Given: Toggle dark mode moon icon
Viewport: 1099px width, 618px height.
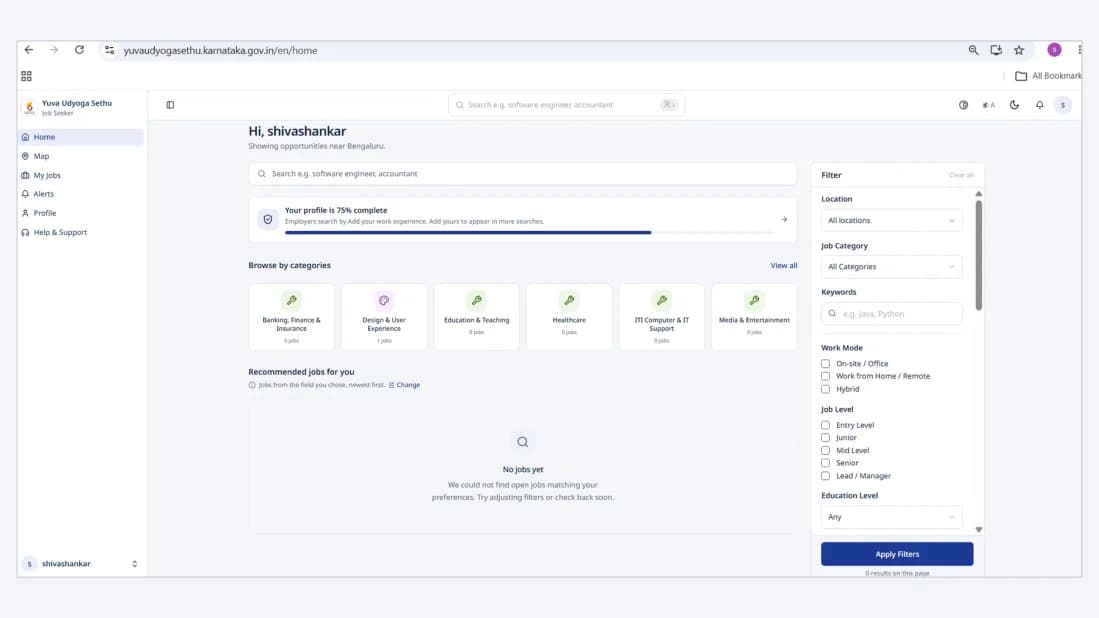Looking at the screenshot, I should (1014, 105).
